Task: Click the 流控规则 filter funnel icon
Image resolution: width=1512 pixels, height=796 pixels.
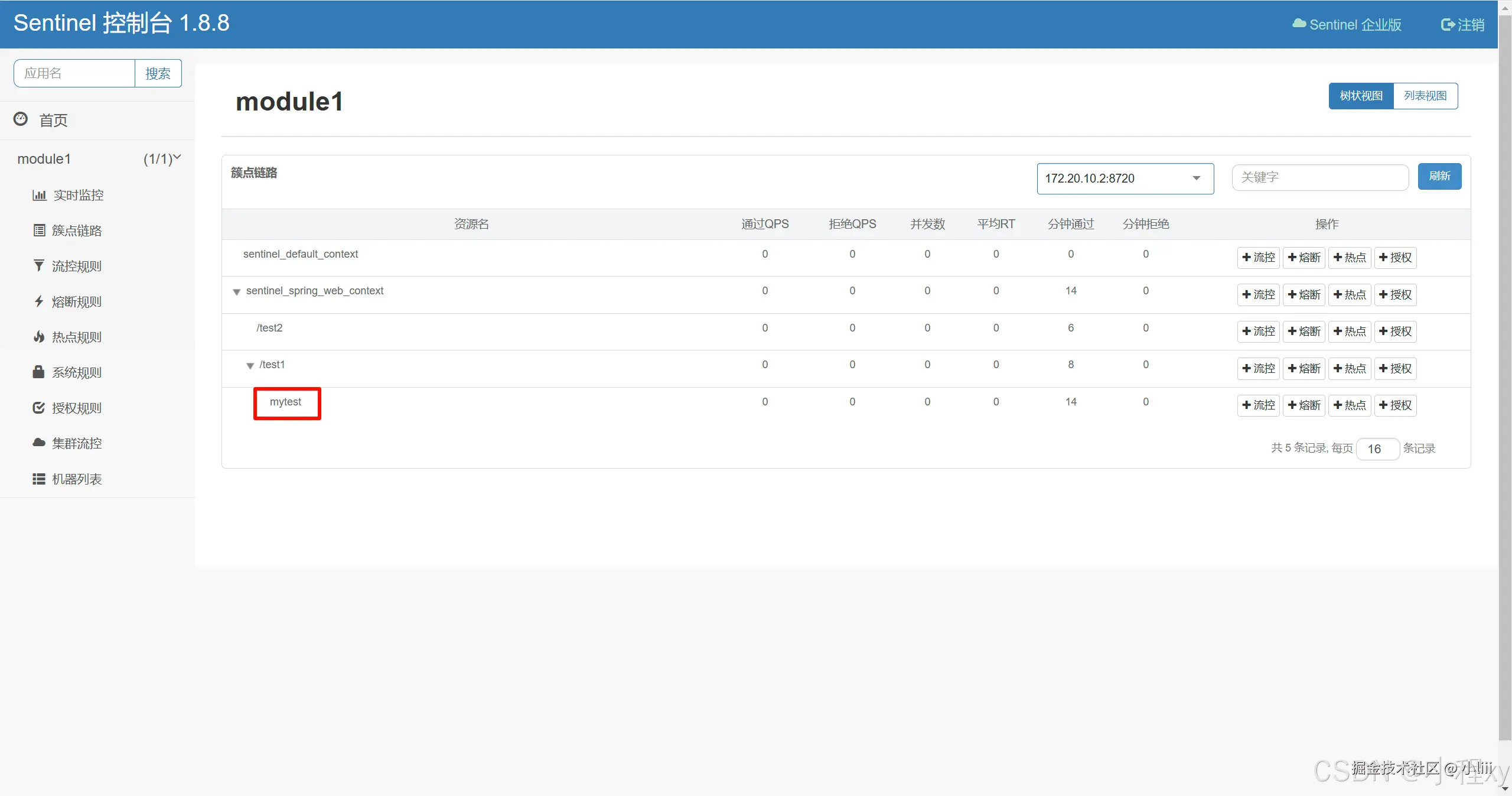Action: [x=39, y=266]
